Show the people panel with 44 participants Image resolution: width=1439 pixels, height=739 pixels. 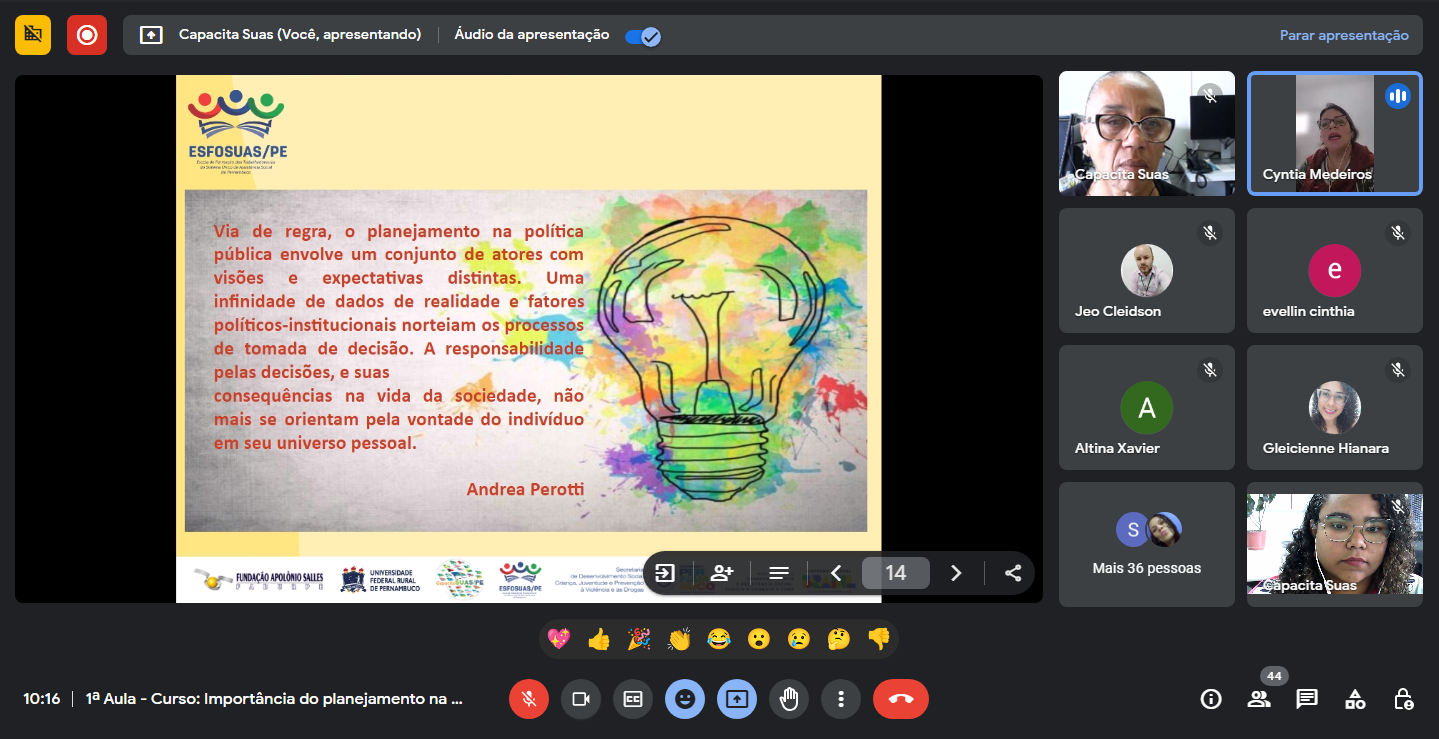(x=1259, y=699)
